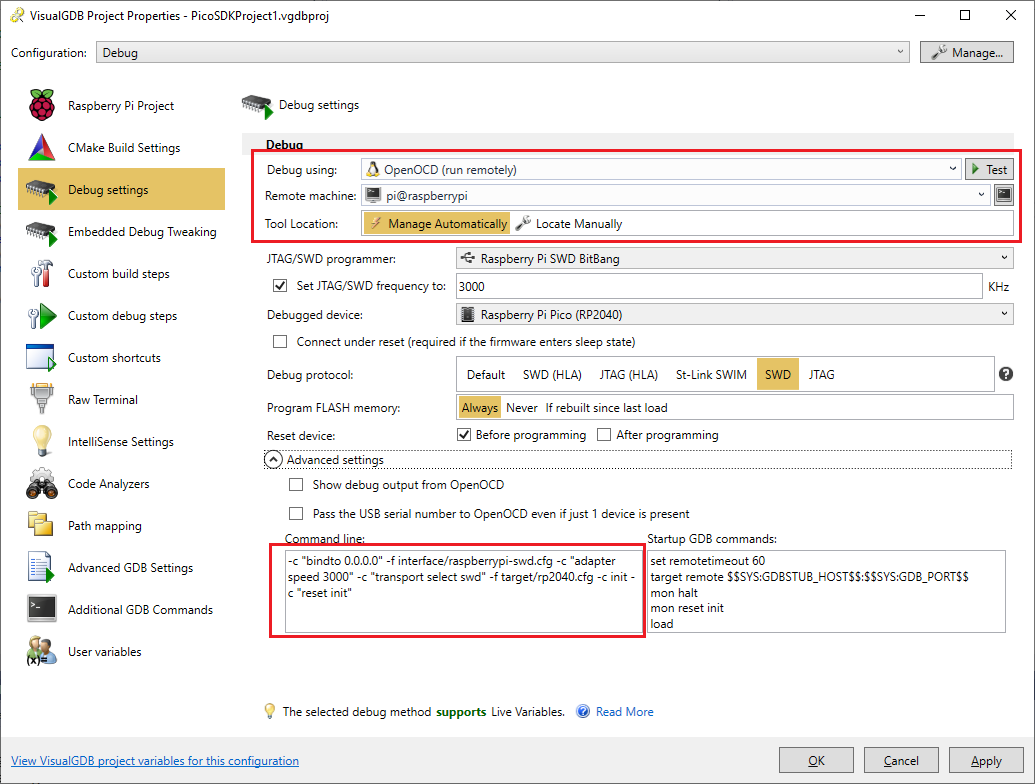Click the User variables people icon
Viewport: 1035px width, 784px height.
[x=41, y=651]
